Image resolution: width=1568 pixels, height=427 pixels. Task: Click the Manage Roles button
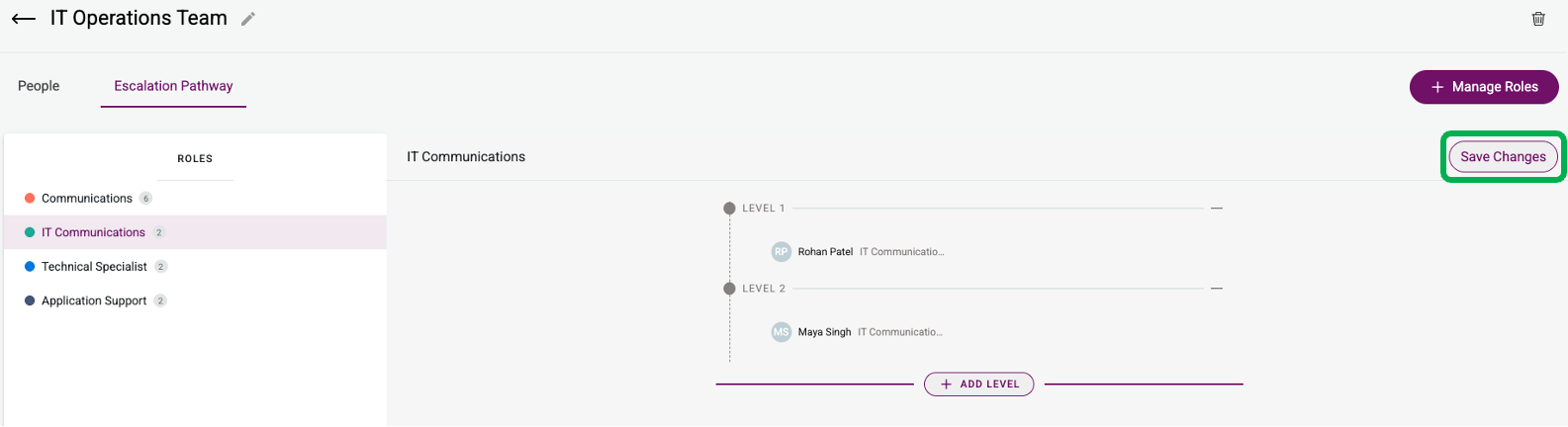1484,87
